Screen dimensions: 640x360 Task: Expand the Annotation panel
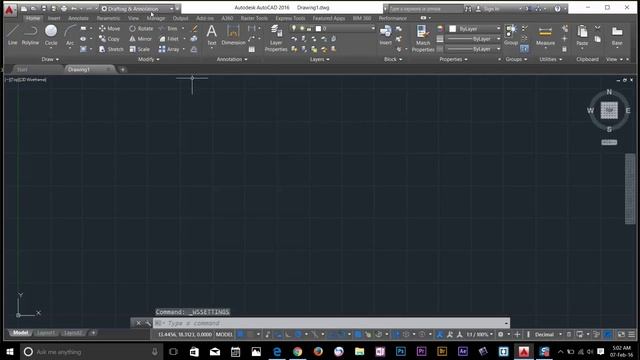[232, 59]
